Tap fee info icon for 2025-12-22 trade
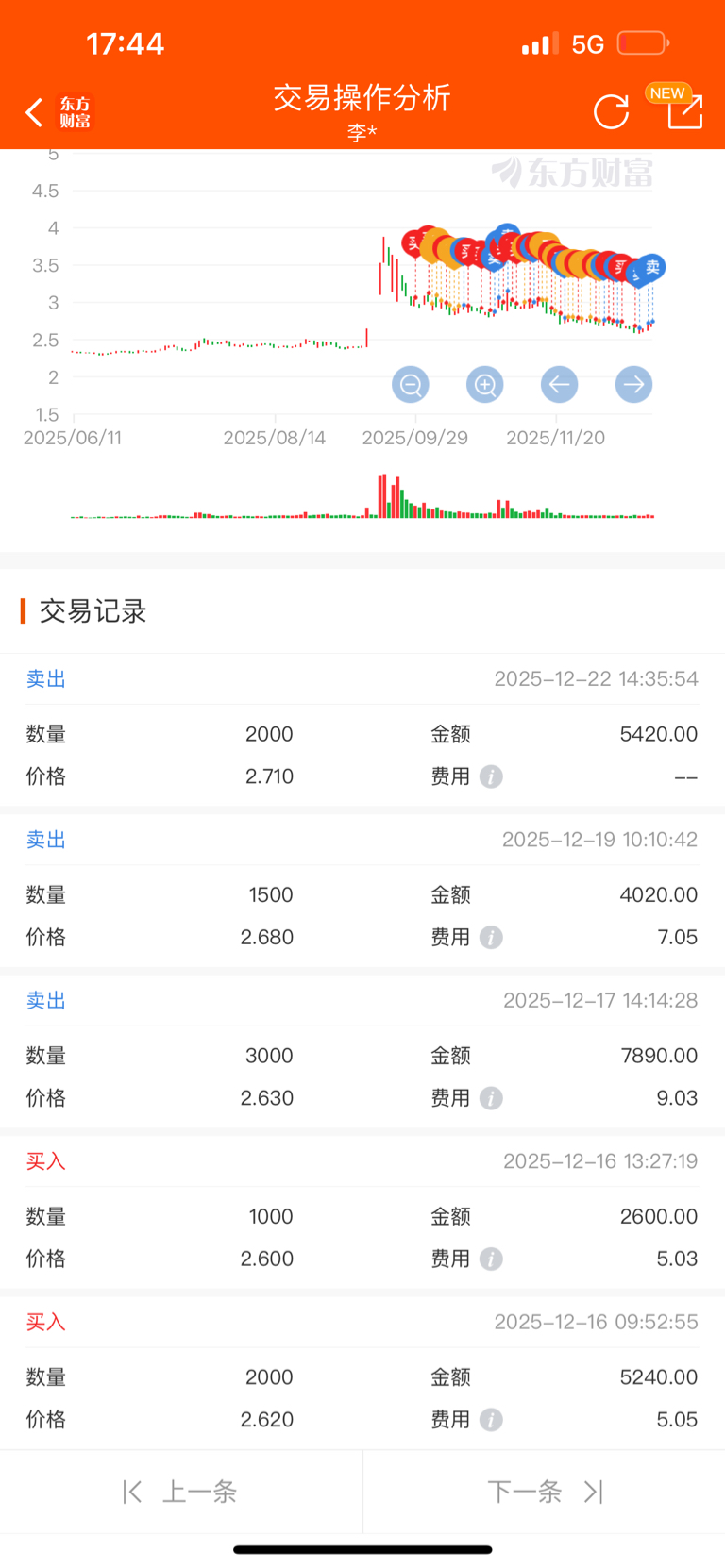This screenshot has height=1568, width=725. point(491,776)
